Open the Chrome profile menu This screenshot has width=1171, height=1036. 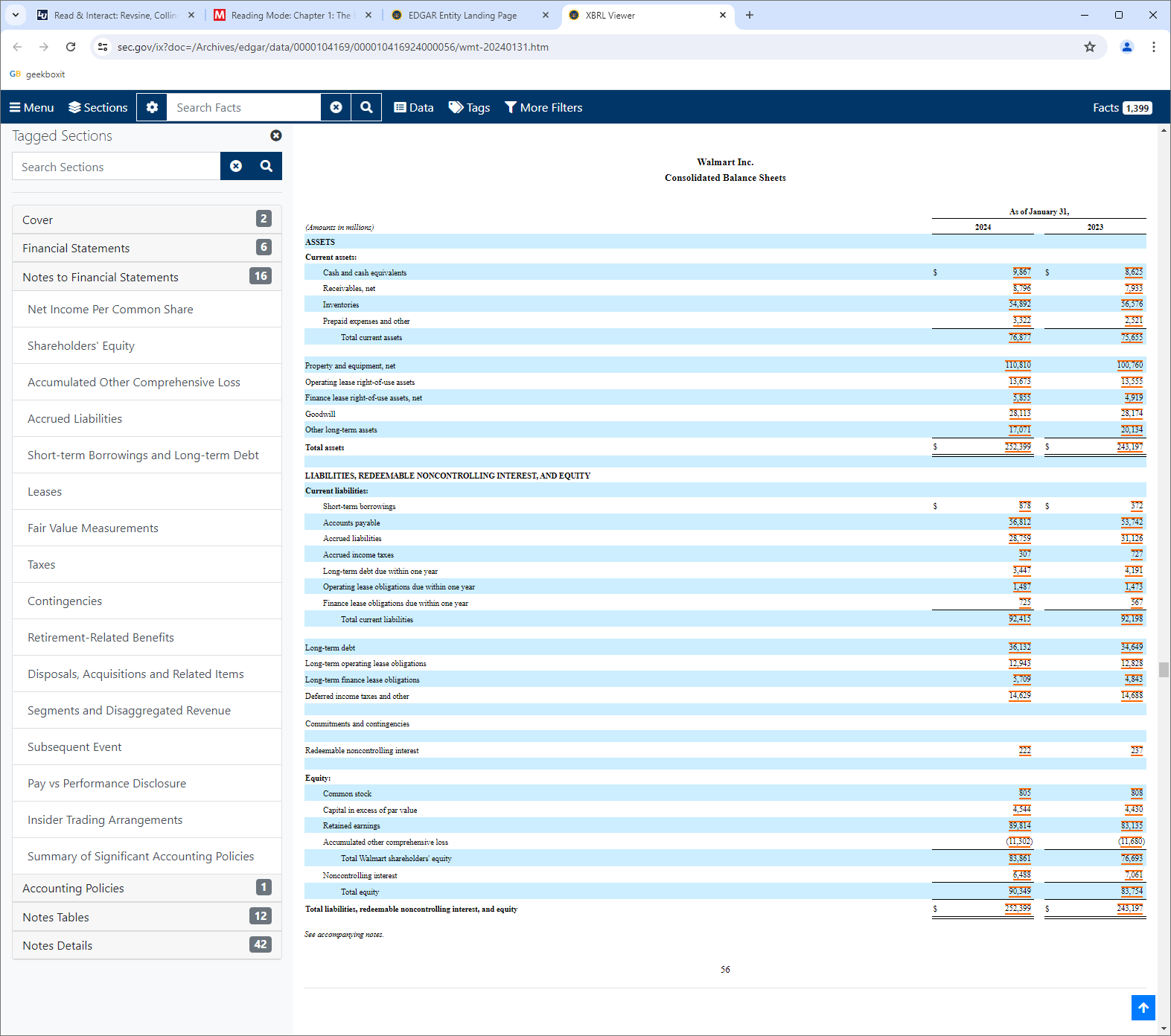[x=1127, y=47]
